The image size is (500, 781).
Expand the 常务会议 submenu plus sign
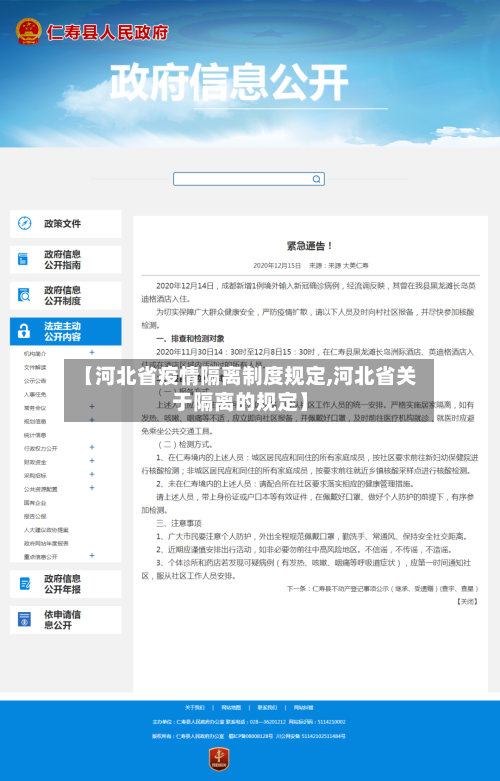pyautogui.click(x=92, y=407)
